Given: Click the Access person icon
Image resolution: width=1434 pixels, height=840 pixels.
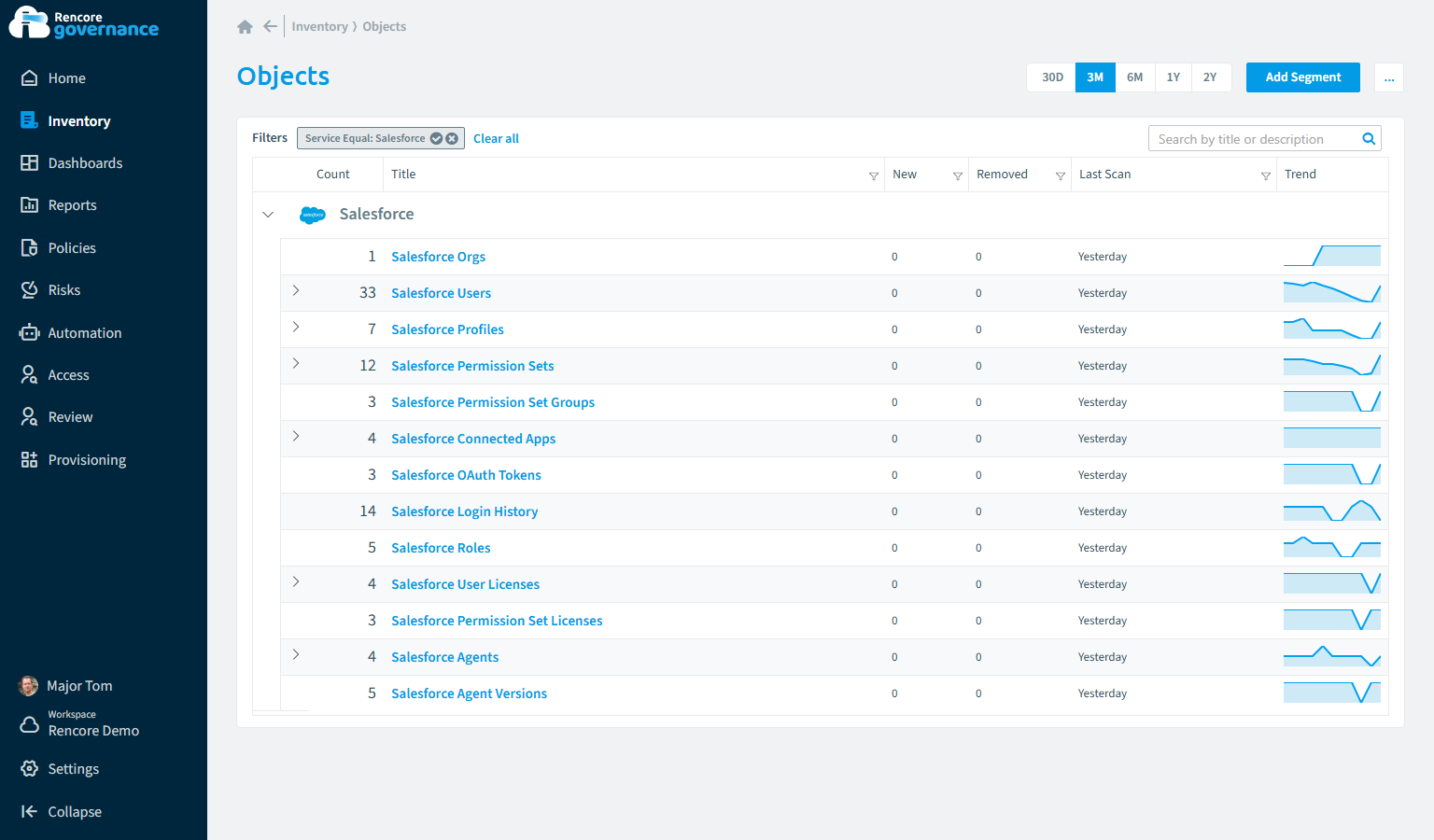Looking at the screenshot, I should tap(30, 375).
